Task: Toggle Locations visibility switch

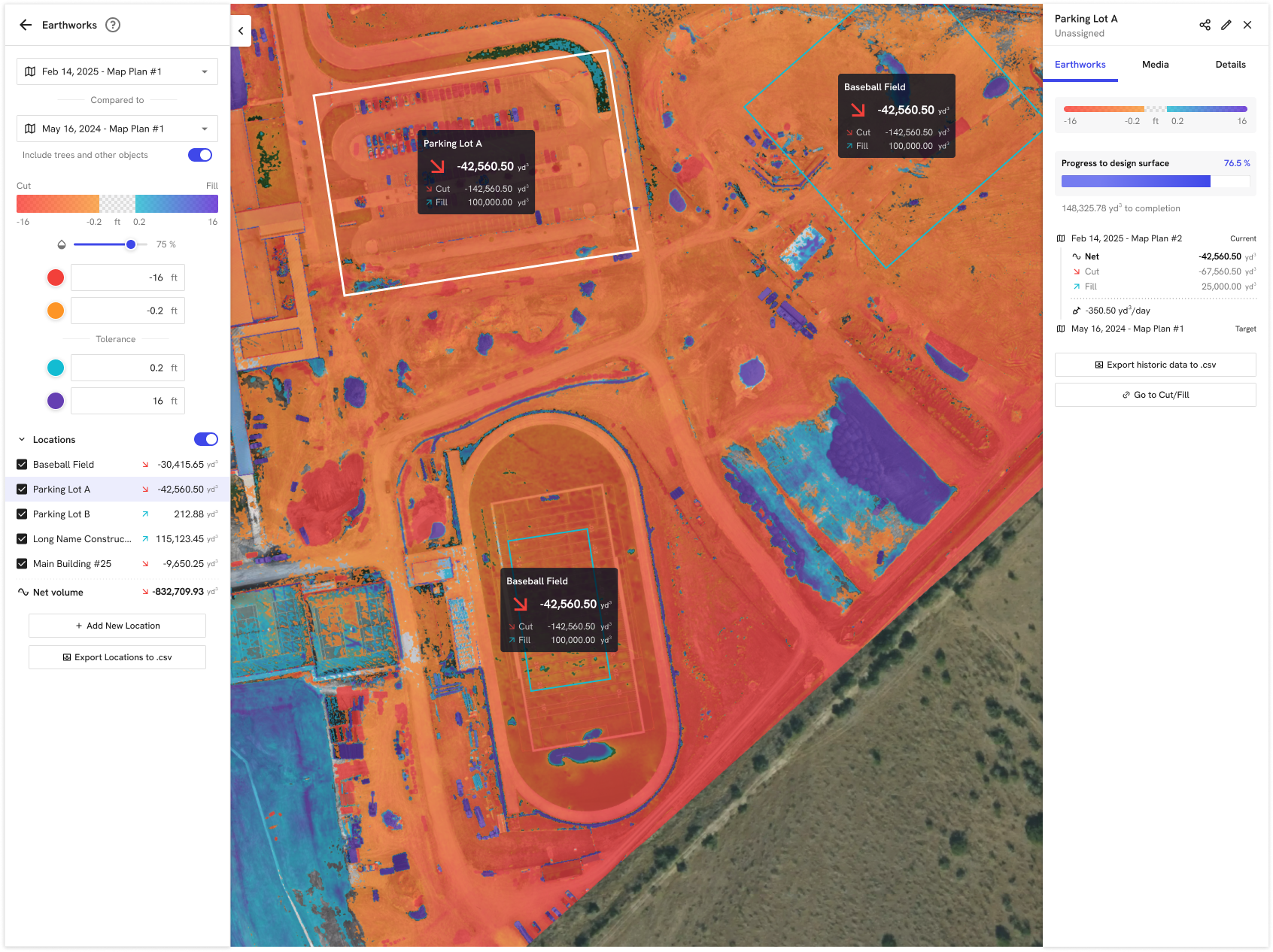Action: (x=206, y=439)
